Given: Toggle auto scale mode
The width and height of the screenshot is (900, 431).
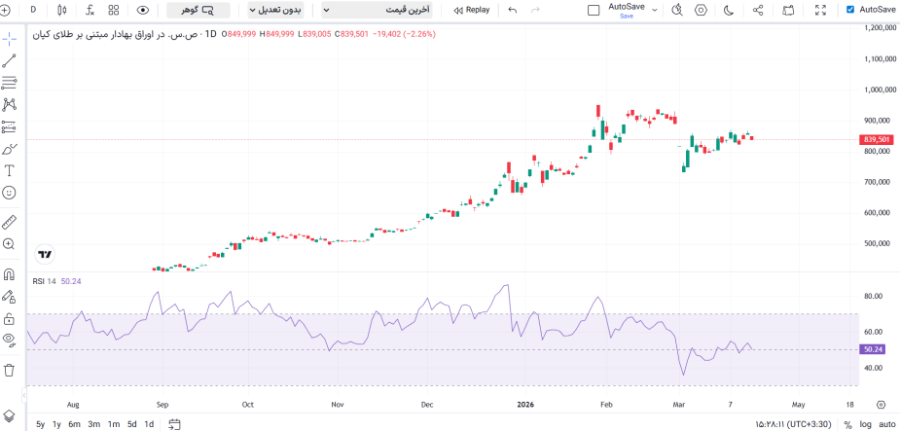Looking at the screenshot, I should [x=887, y=424].
